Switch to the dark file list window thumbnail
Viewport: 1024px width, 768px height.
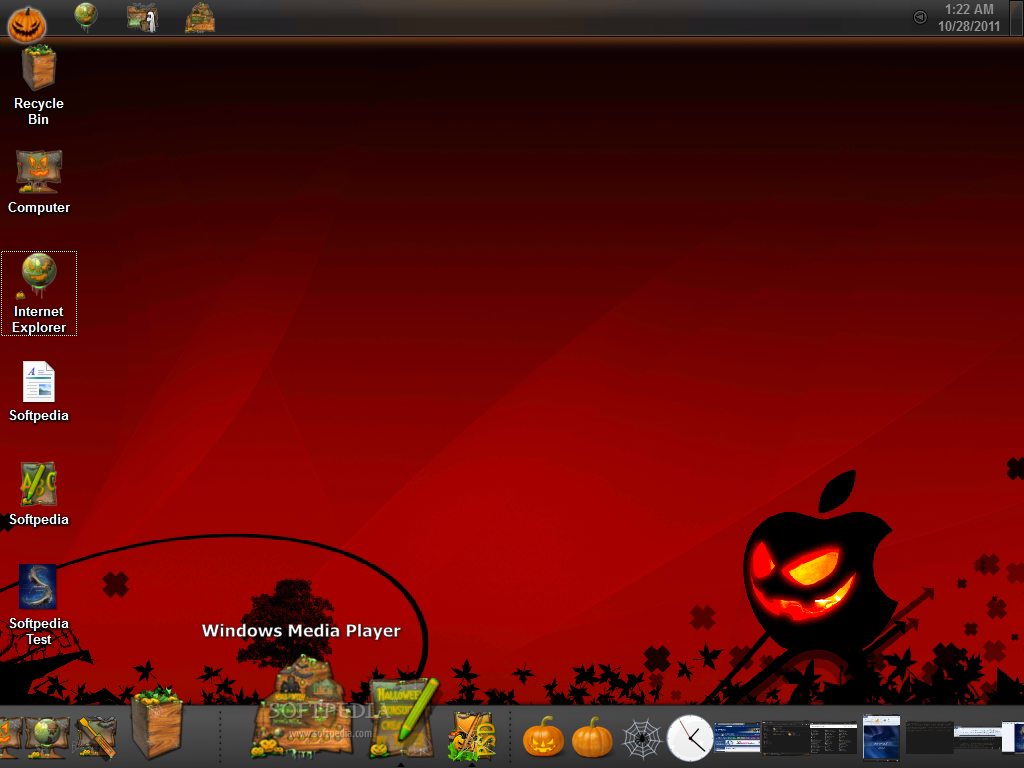(x=833, y=738)
